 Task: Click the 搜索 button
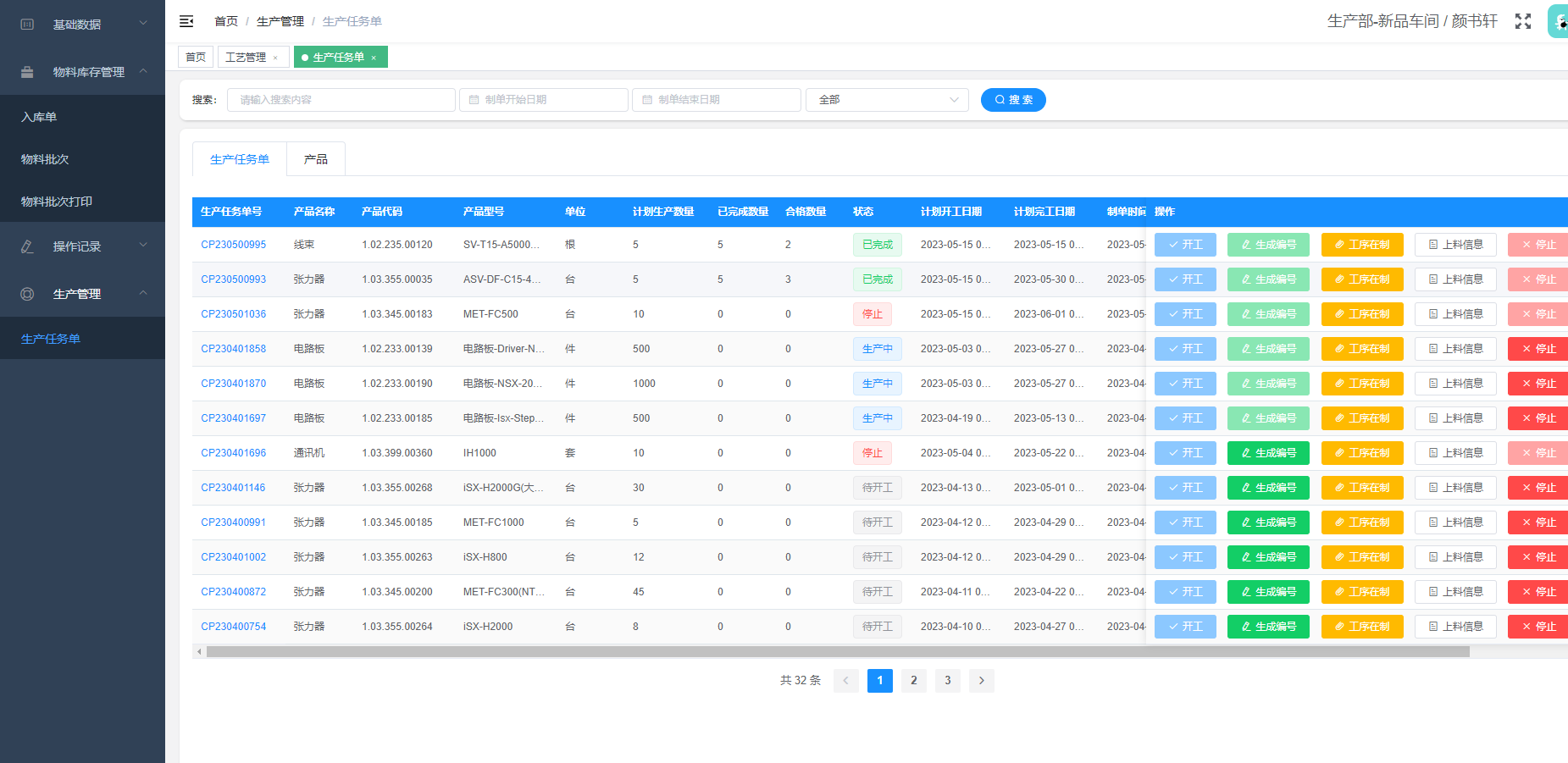(1013, 100)
